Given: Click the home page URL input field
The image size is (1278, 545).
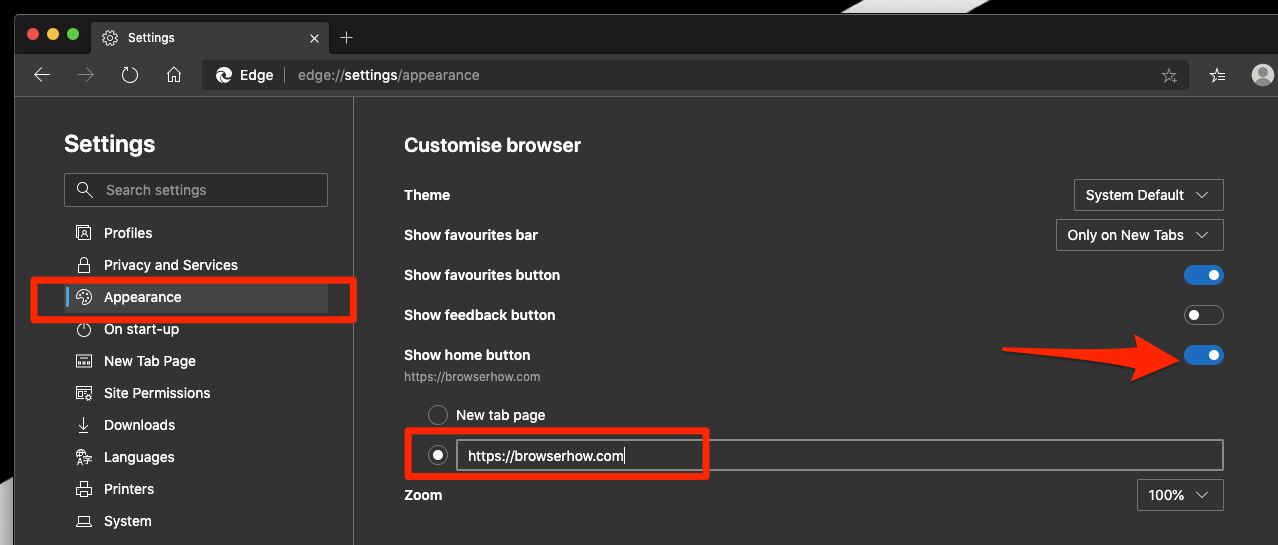Looking at the screenshot, I should (x=840, y=455).
